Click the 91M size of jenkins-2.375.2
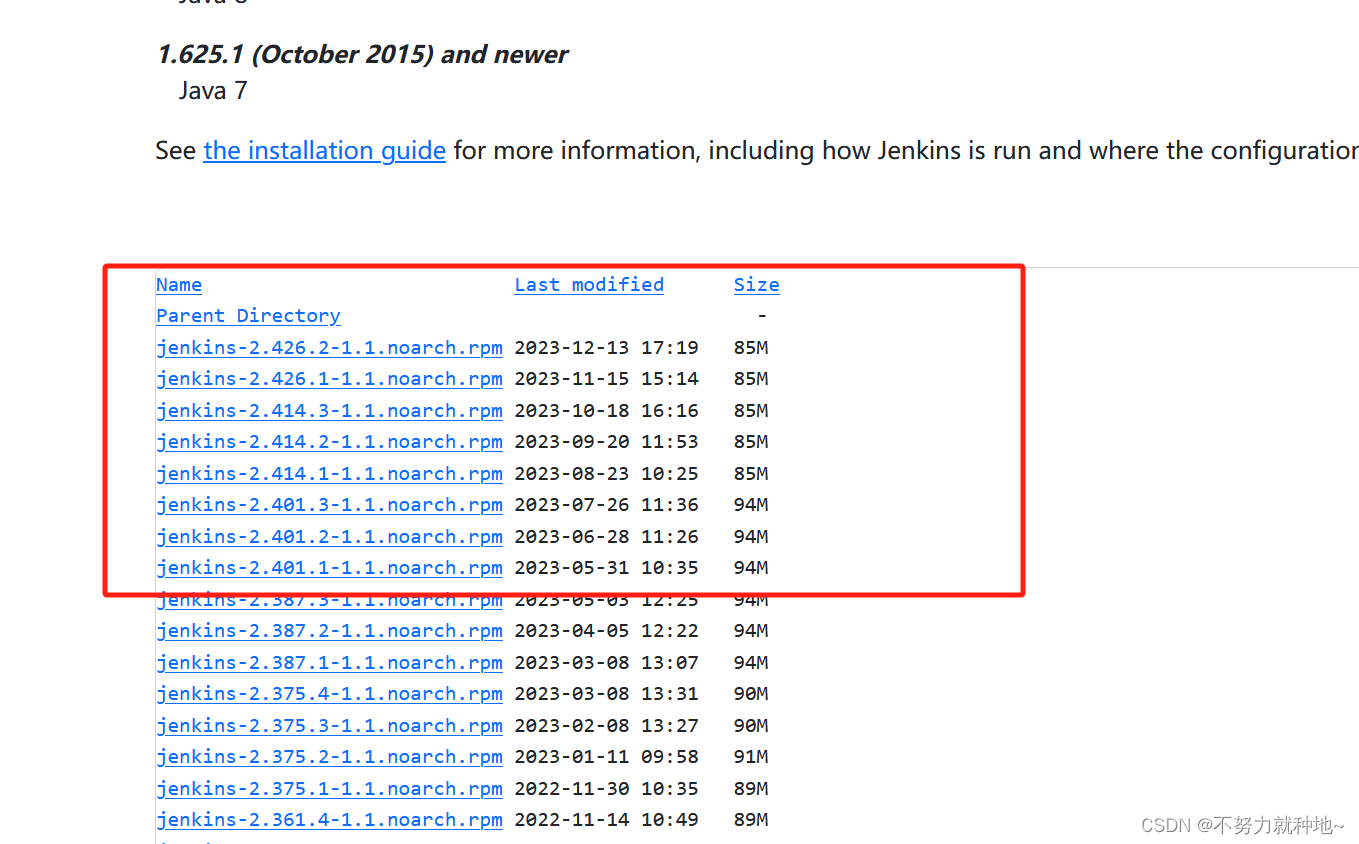 click(751, 757)
